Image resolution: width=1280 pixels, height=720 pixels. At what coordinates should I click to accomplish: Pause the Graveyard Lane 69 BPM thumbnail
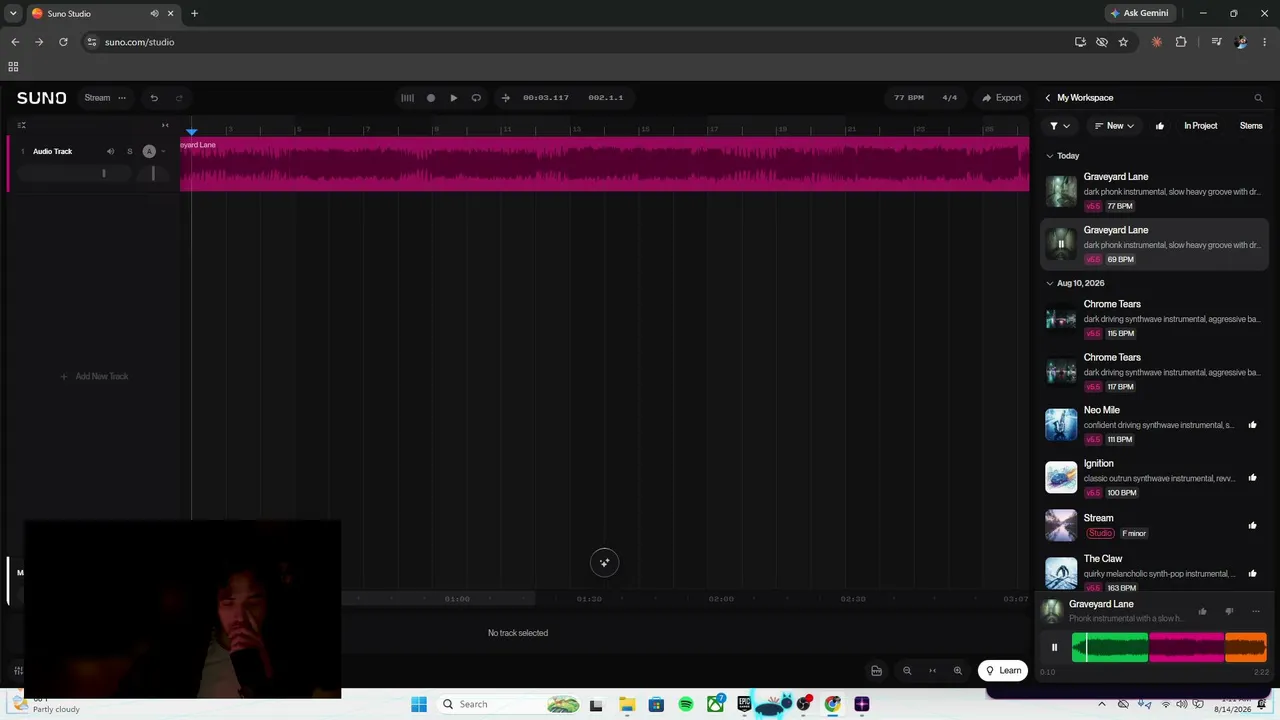click(1061, 244)
